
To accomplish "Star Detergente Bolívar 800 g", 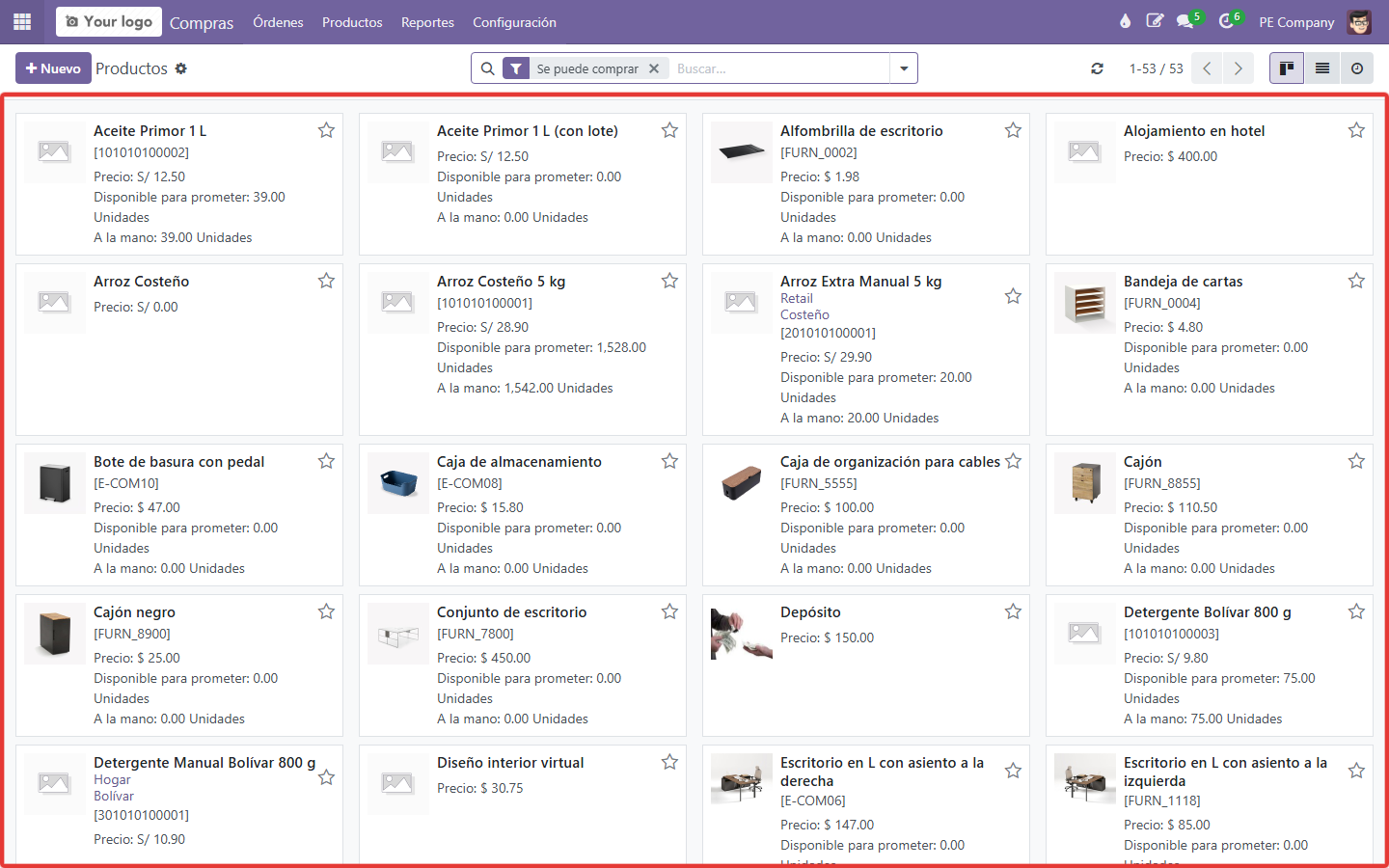I will pos(1356,611).
